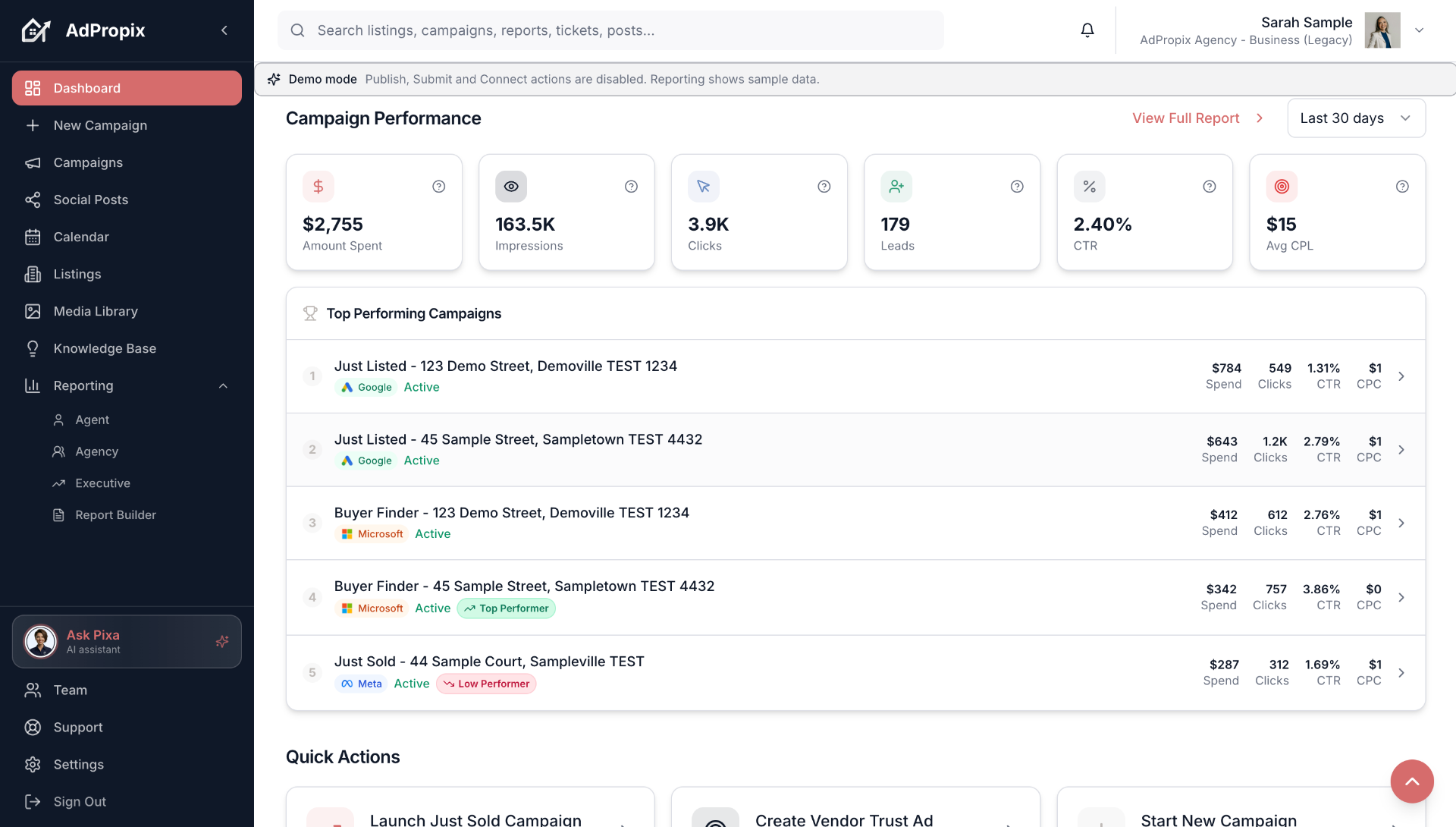Click Microsoft tag on Buyer Finder 123 Demo row
The width and height of the screenshot is (1456, 827).
[372, 534]
